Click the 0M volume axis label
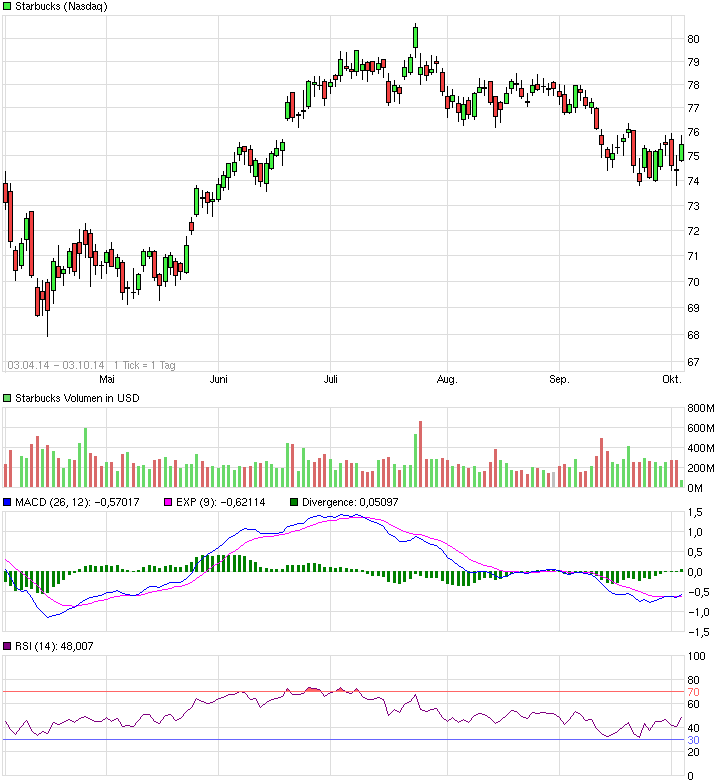Viewport: 726px width, 784px height. (695, 488)
